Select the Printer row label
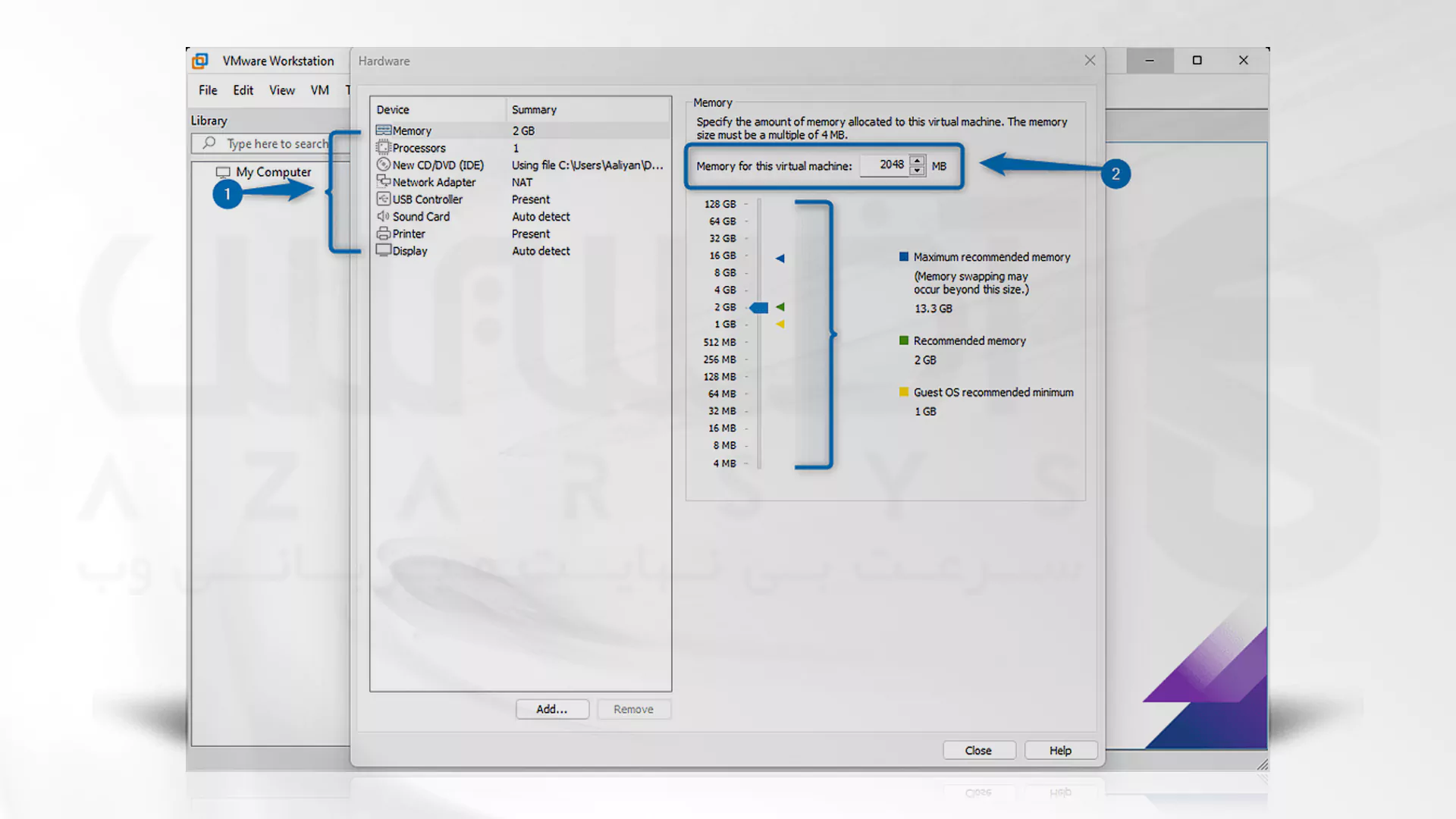The height and width of the screenshot is (819, 1456). [409, 234]
